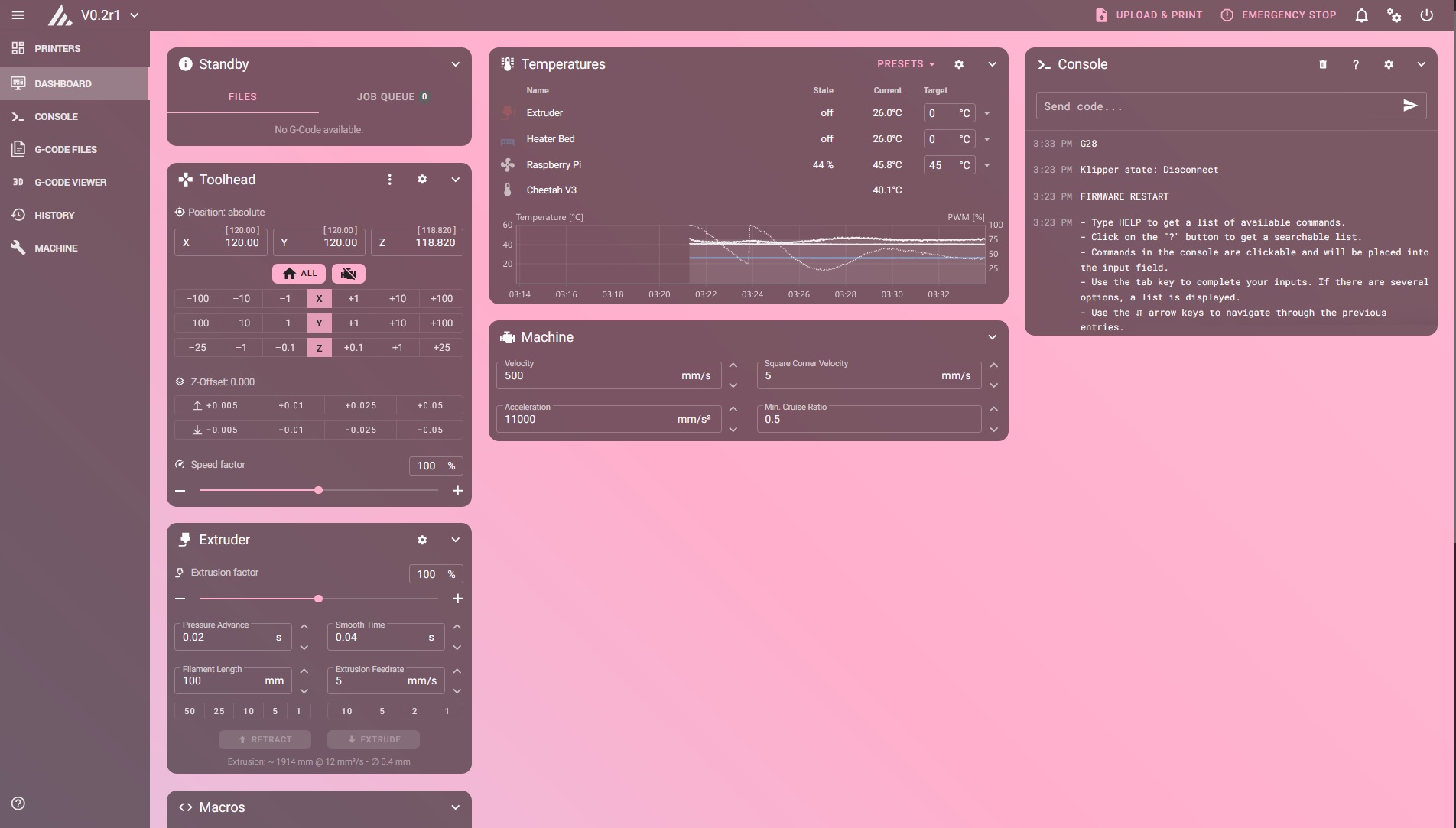Toggle the Z axis selection in Toolhead
The image size is (1456, 828).
pos(319,348)
